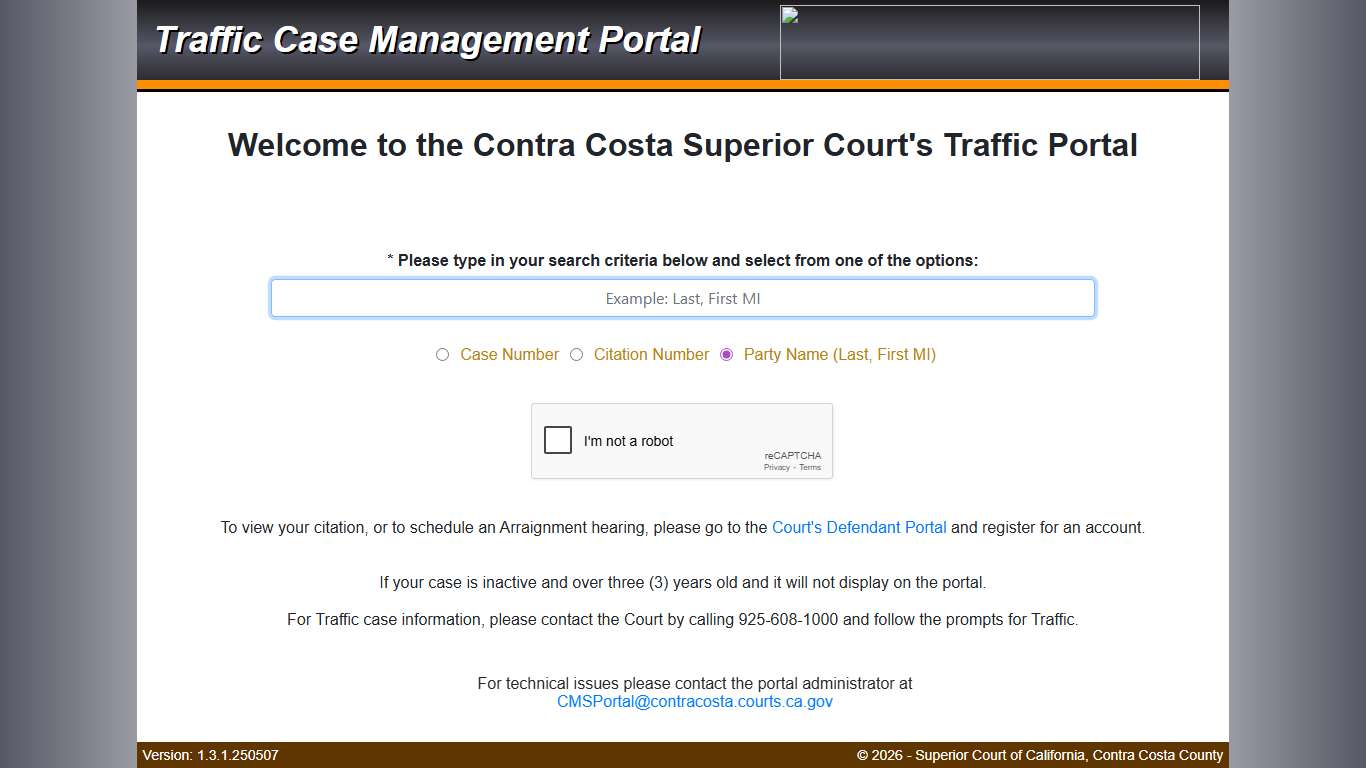This screenshot has height=768, width=1366.
Task: Open the reCAPTCHA Terms link
Action: [x=809, y=467]
